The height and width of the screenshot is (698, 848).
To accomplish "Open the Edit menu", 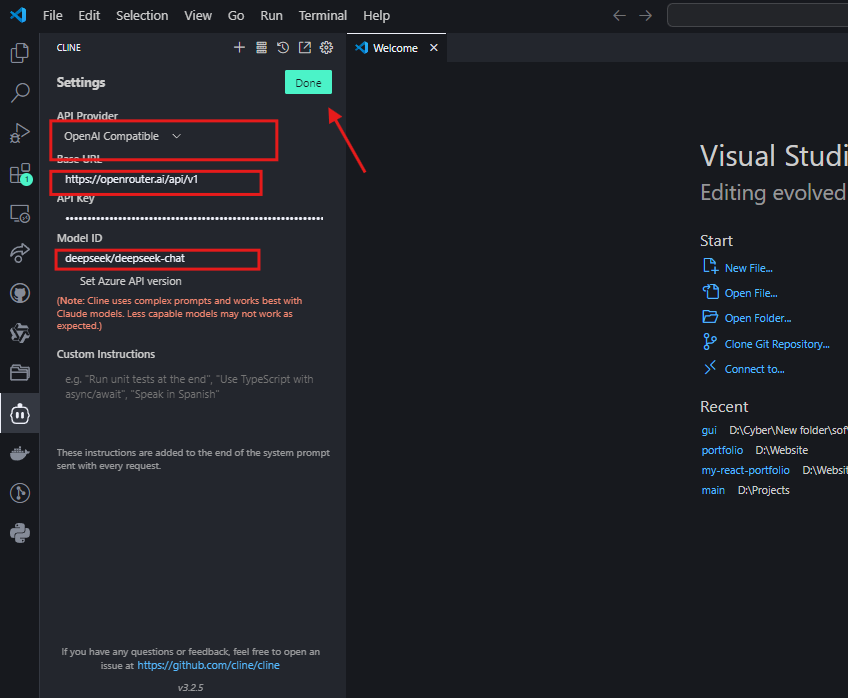I will tap(89, 16).
